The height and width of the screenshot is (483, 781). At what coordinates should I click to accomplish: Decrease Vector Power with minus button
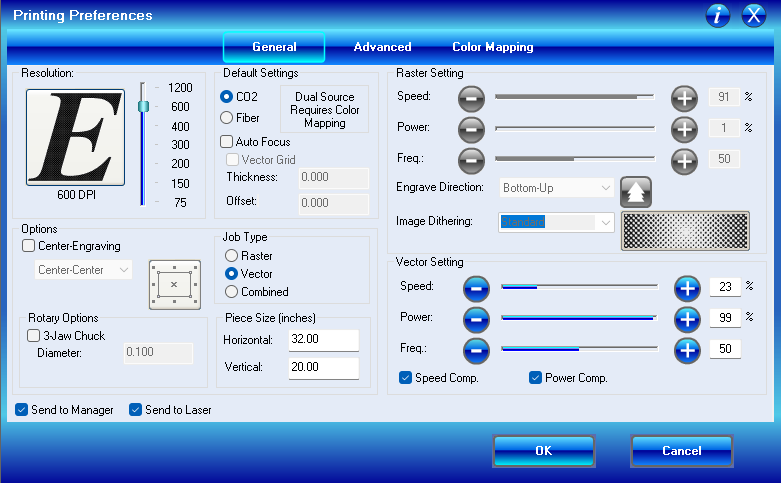(x=476, y=320)
